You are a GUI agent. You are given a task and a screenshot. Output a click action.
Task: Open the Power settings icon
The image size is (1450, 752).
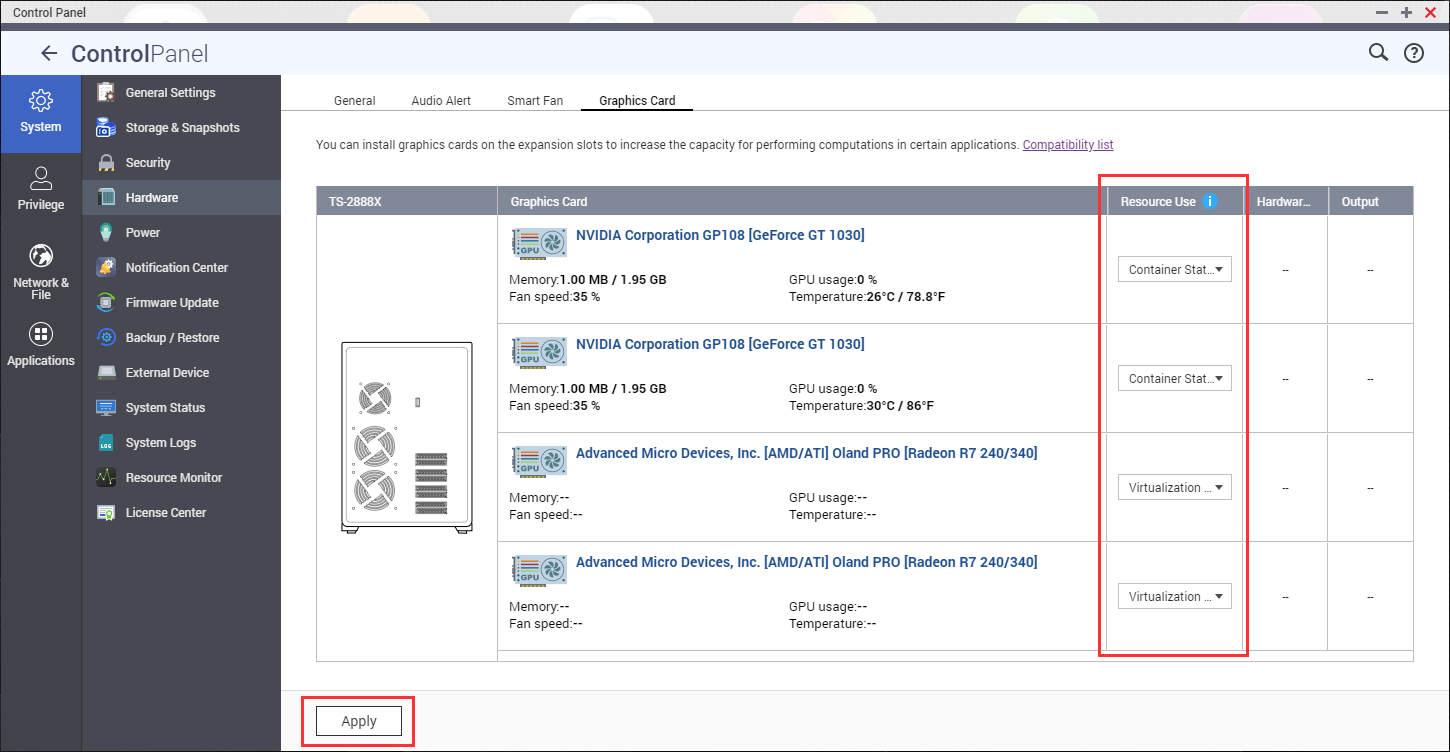pyautogui.click(x=105, y=232)
